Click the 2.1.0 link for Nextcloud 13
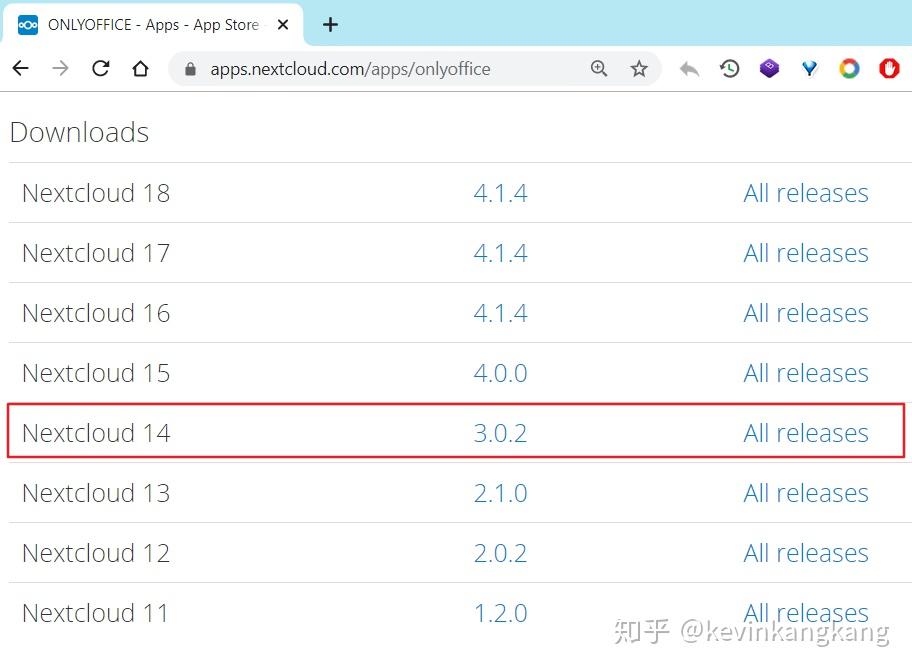The image size is (912, 672). (x=500, y=492)
